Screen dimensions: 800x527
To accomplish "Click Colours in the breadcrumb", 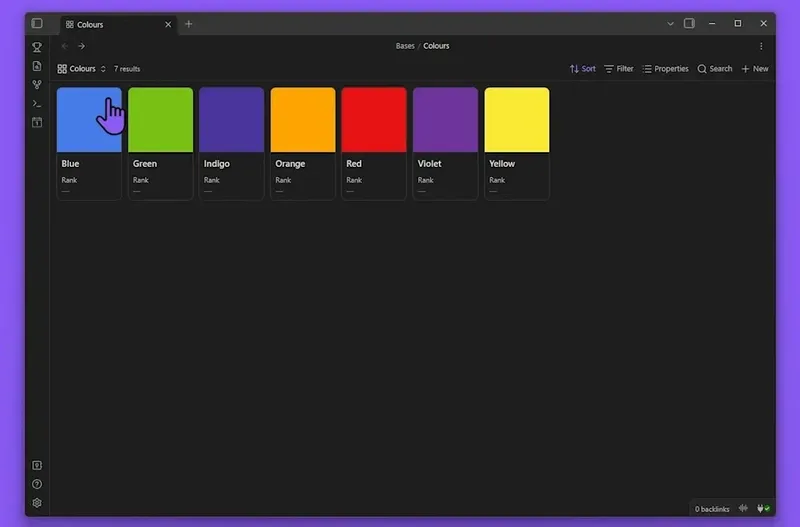I will point(436,46).
